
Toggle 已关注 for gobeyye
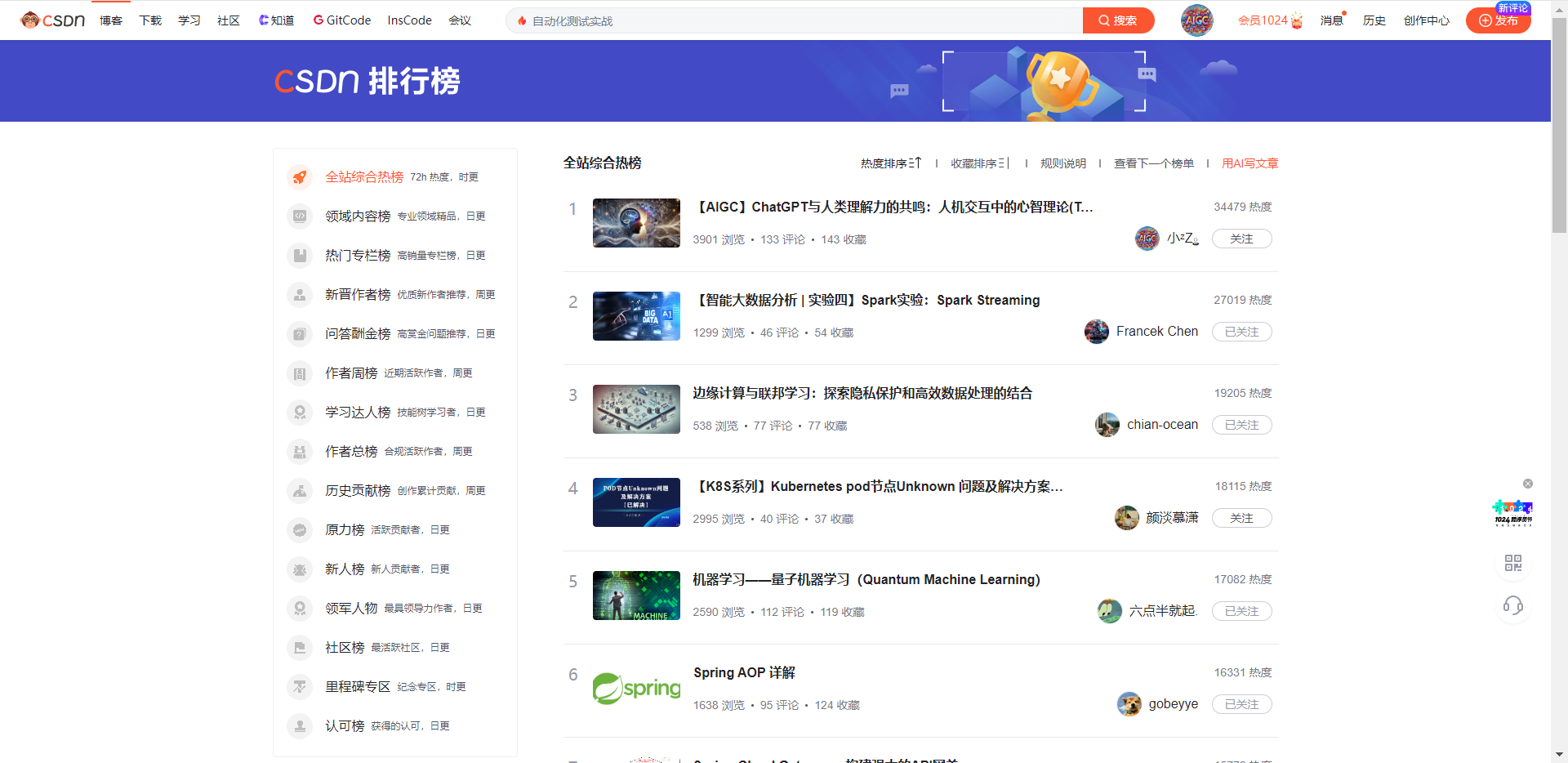[x=1241, y=704]
